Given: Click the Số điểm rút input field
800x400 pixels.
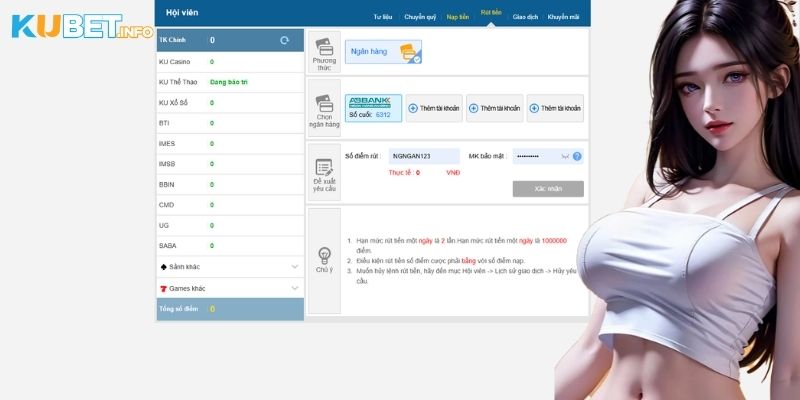Looking at the screenshot, I should pos(424,157).
